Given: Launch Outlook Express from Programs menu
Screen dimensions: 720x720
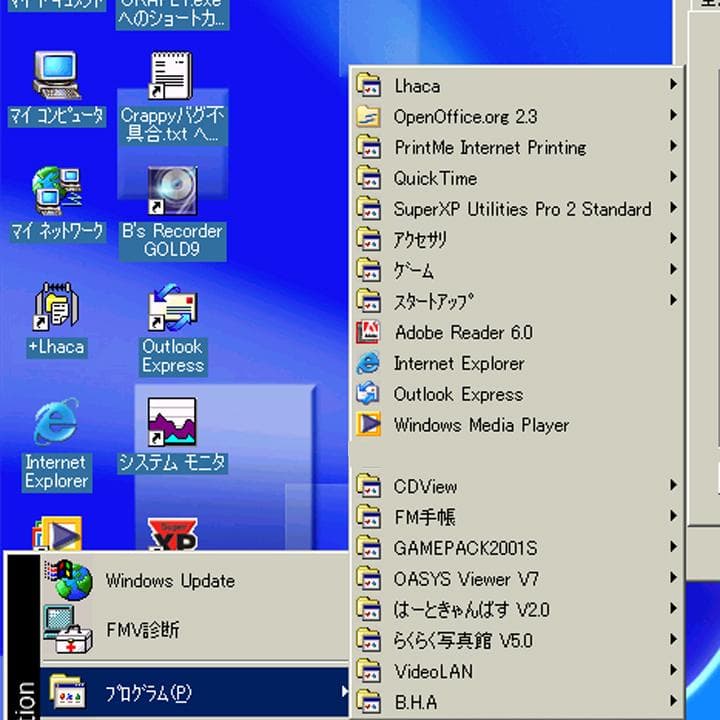Looking at the screenshot, I should [x=518, y=394].
